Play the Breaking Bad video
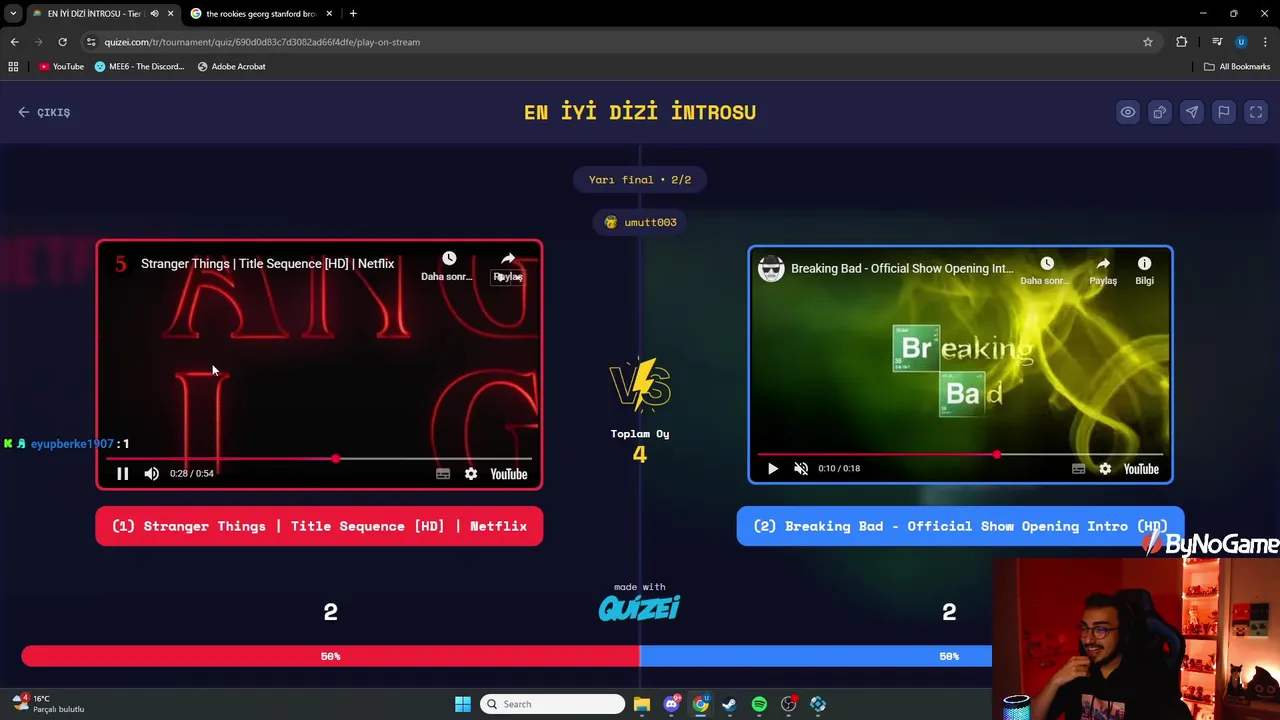1280x720 pixels. pos(772,468)
